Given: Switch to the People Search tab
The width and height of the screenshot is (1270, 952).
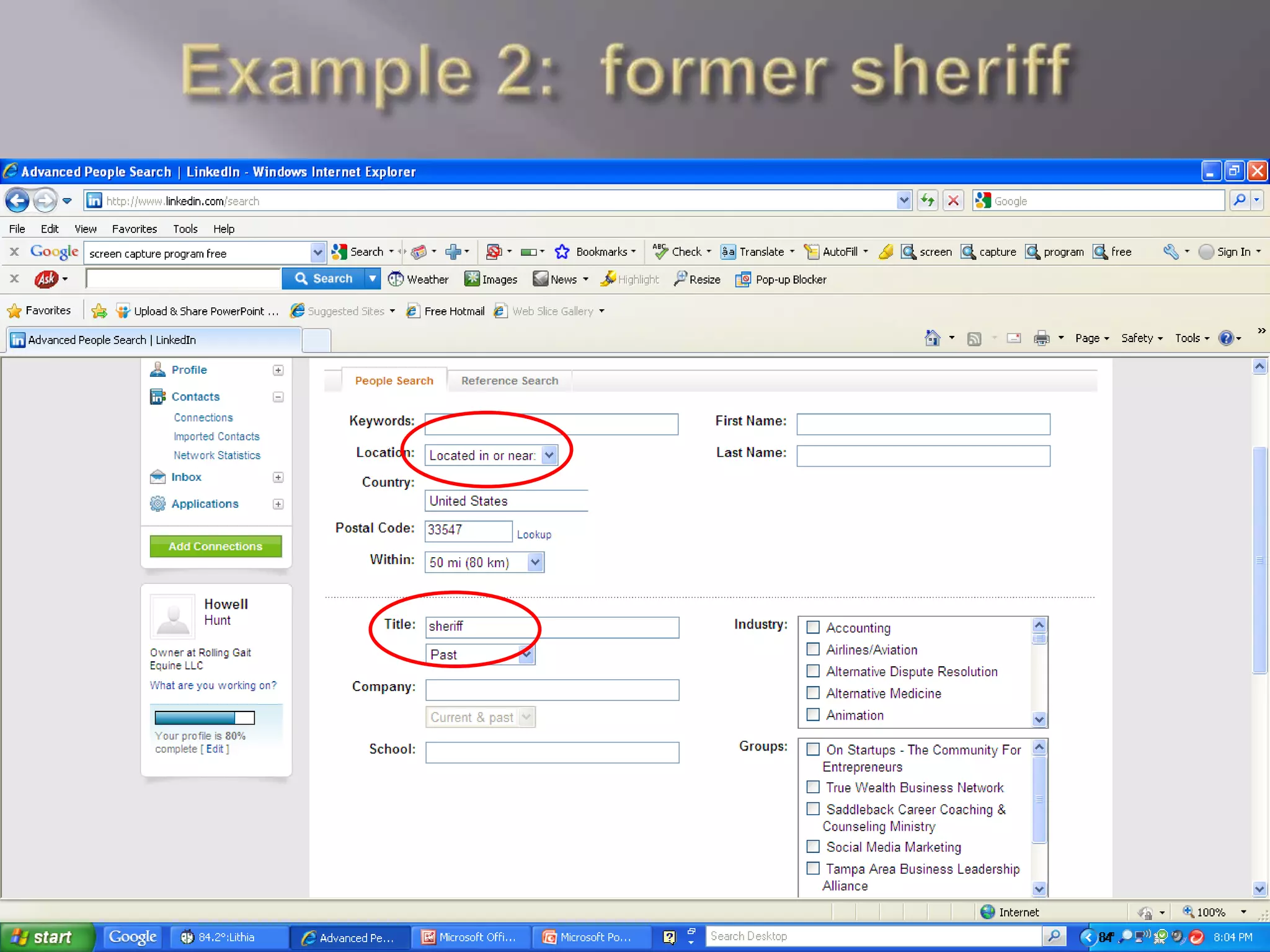Looking at the screenshot, I should coord(394,381).
